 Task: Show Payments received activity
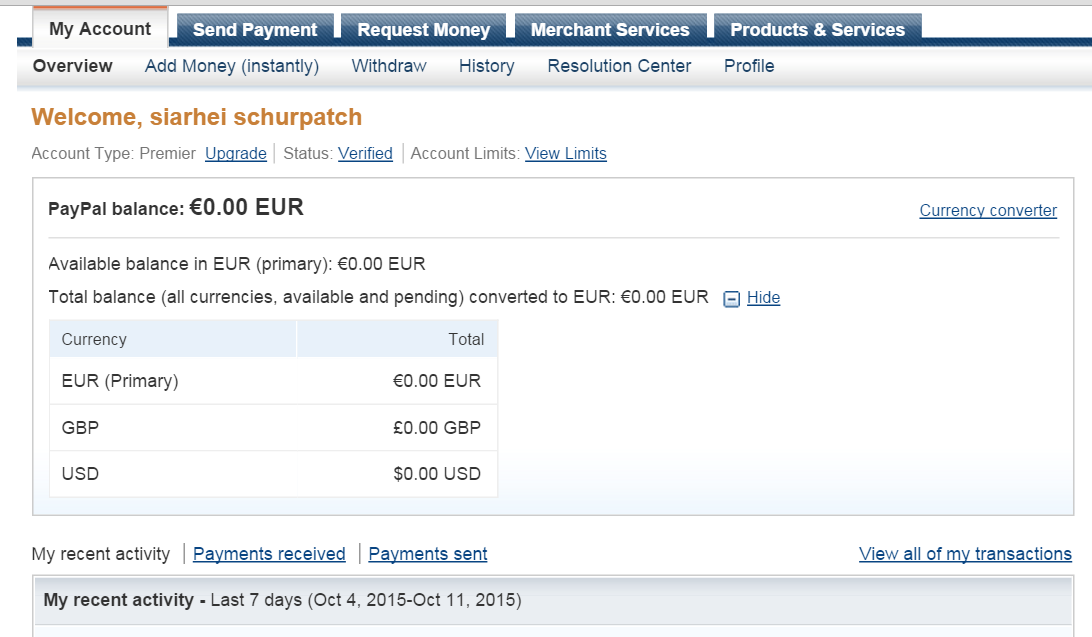click(x=269, y=554)
